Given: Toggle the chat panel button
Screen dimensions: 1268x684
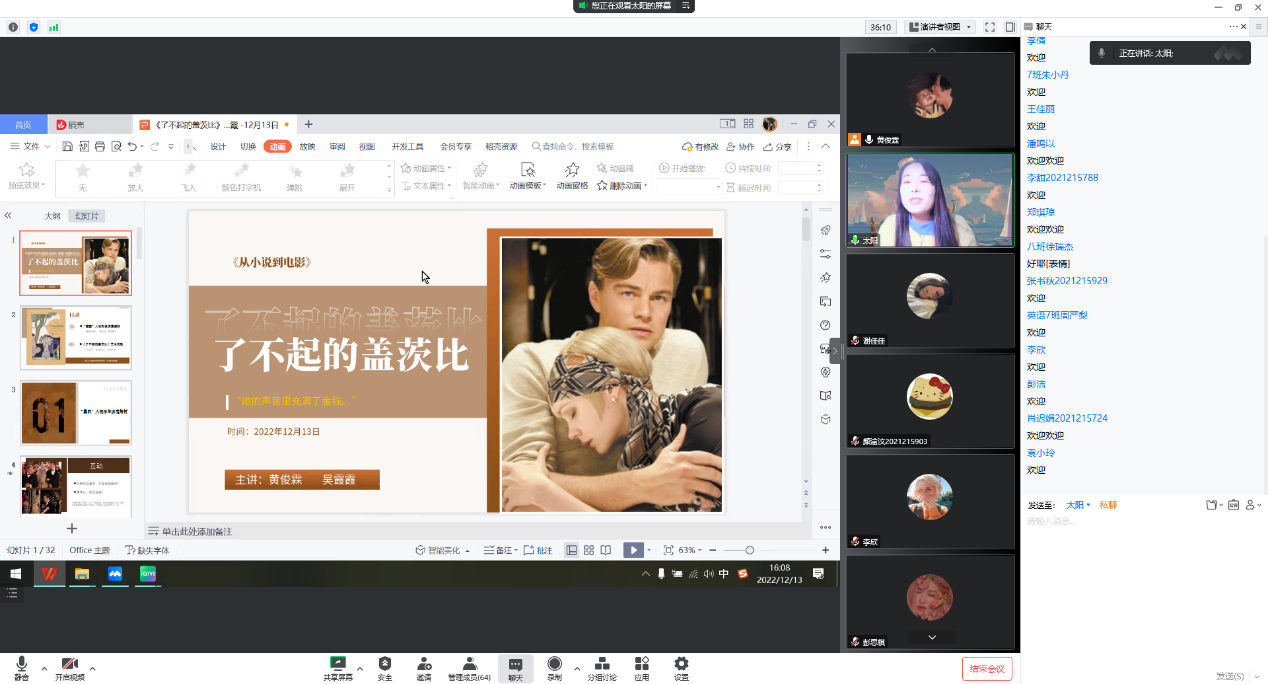Looking at the screenshot, I should point(515,668).
